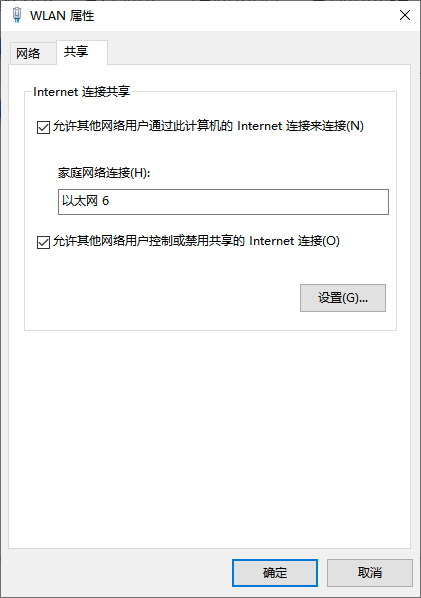Click the Internet 连接共享 group heading

[x=82, y=92]
